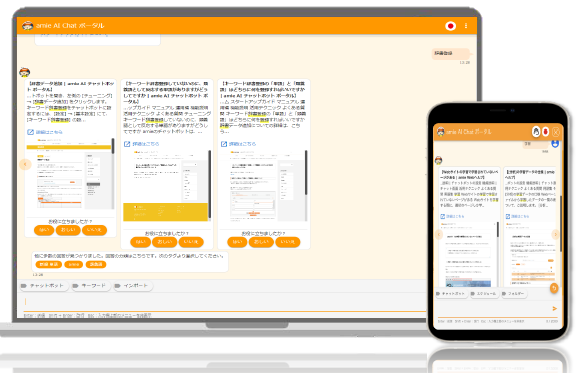Choose the キーワード quick tag on laptop

[90, 286]
